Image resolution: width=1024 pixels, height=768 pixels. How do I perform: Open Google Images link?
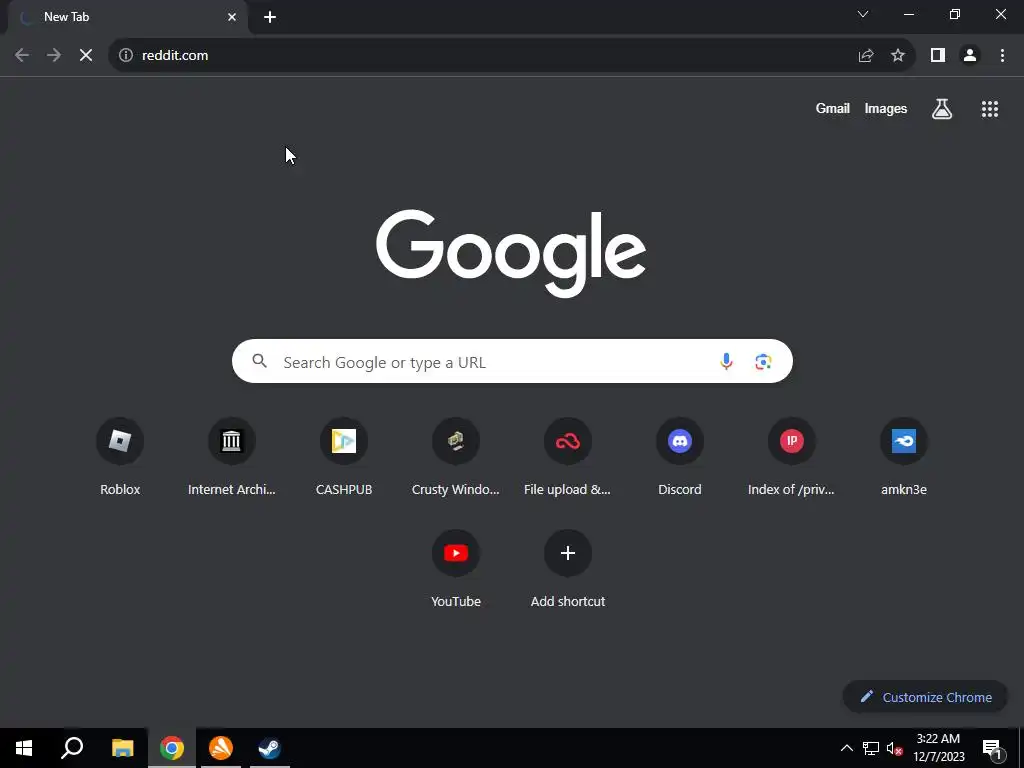(886, 108)
